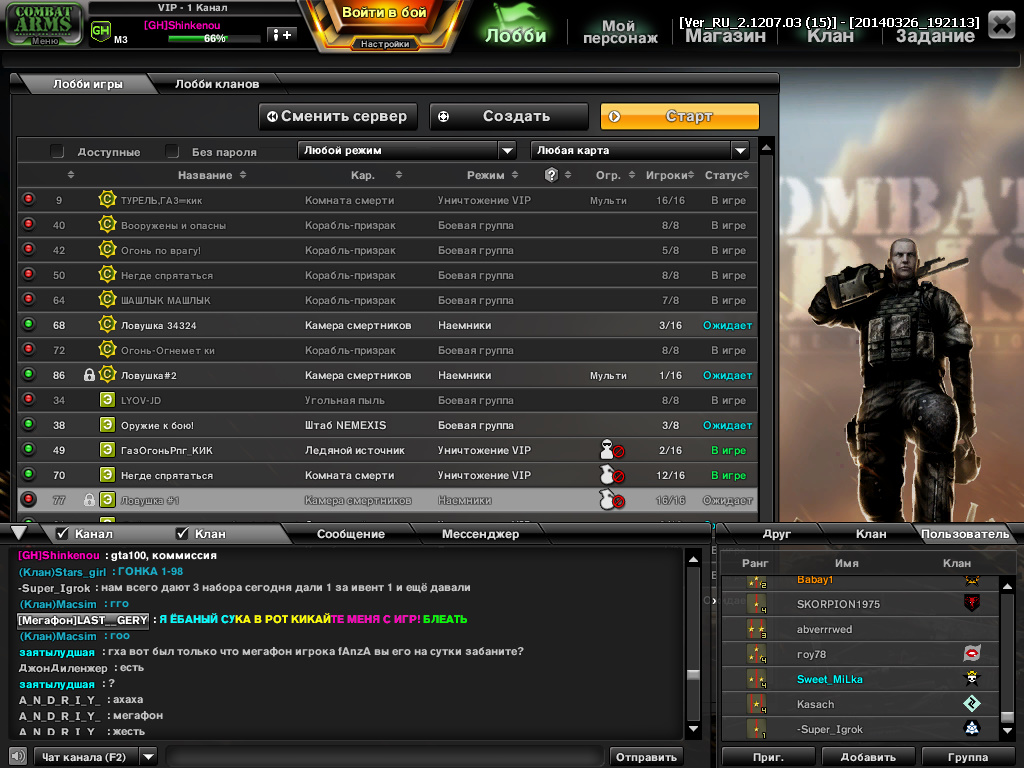Open the Магазин menu

[x=725, y=36]
